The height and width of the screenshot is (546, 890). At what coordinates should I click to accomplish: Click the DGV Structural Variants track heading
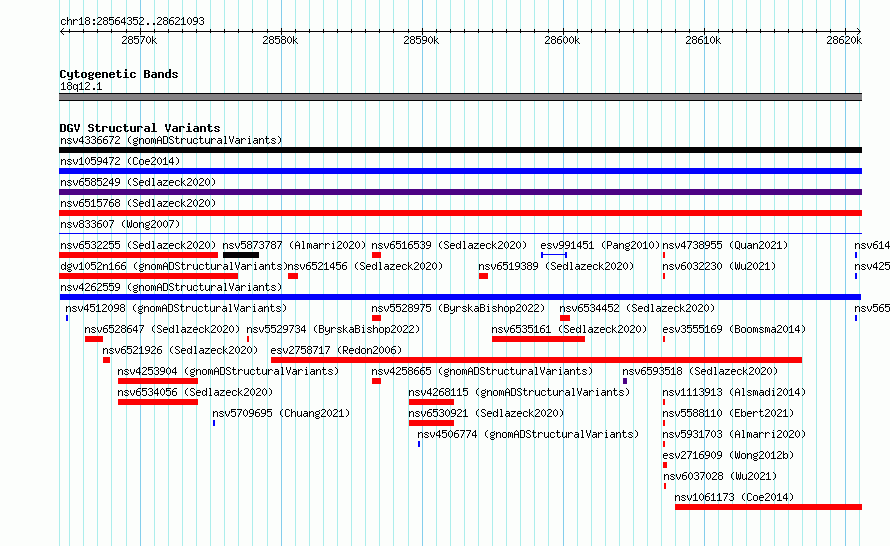pos(140,128)
